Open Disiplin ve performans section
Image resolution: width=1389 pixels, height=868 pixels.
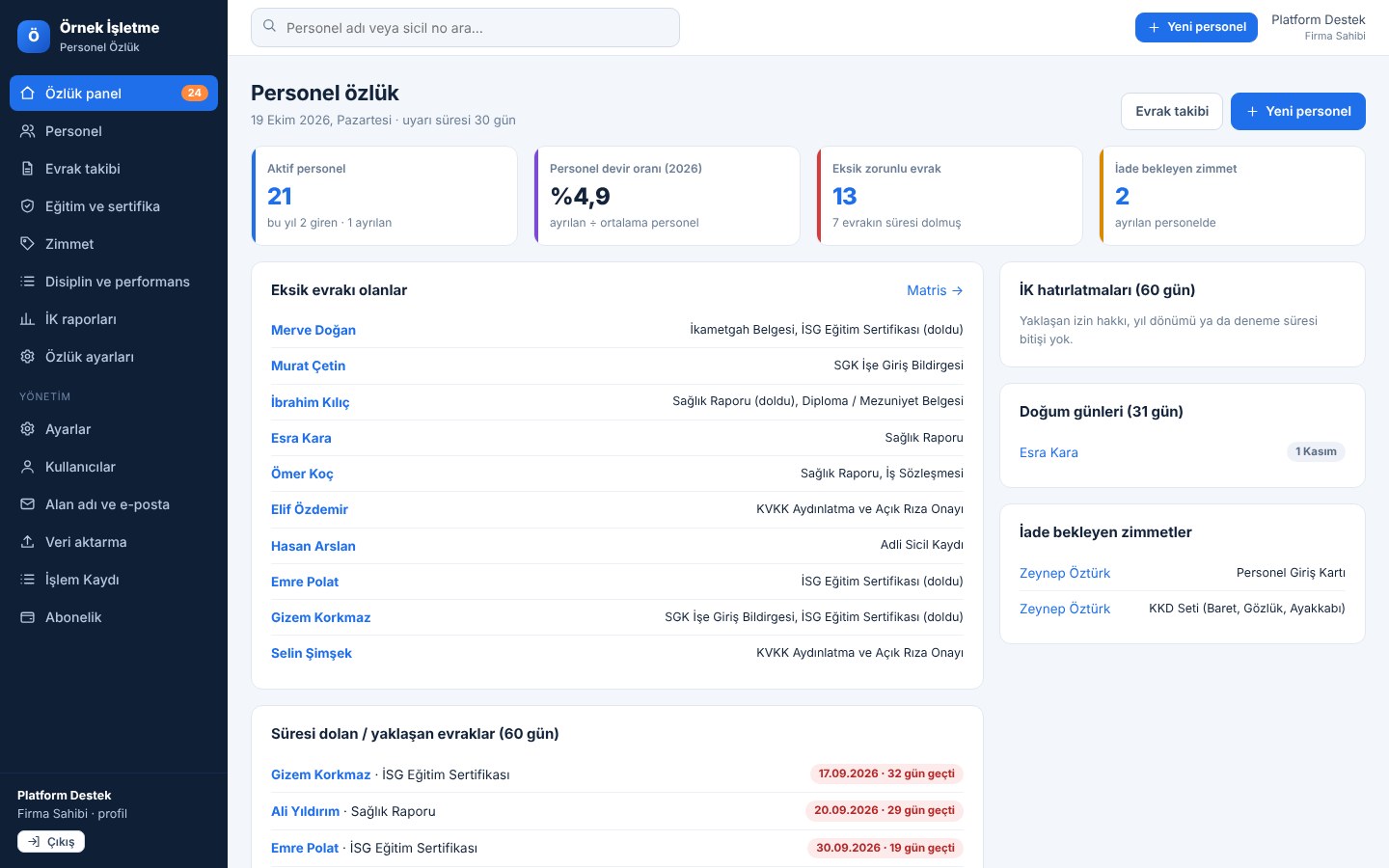click(x=114, y=282)
